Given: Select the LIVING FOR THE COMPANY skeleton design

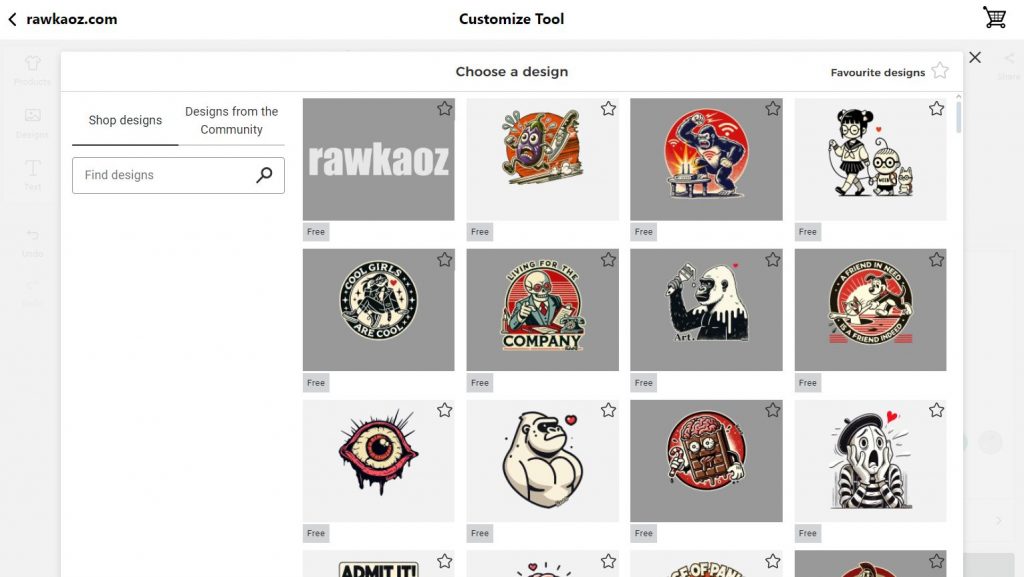Looking at the screenshot, I should [542, 310].
